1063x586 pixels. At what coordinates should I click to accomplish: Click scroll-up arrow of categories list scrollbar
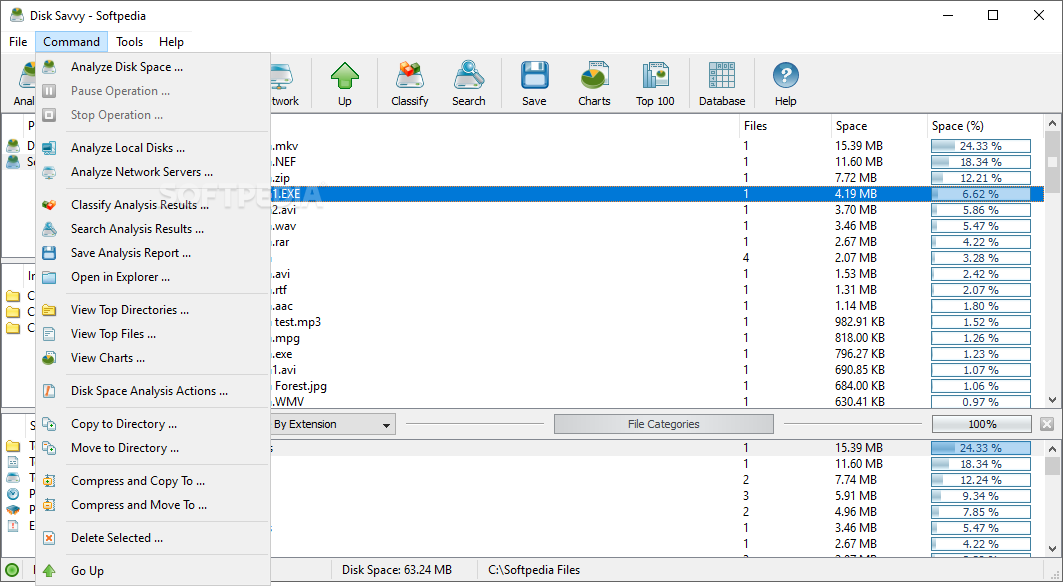pyautogui.click(x=1052, y=449)
